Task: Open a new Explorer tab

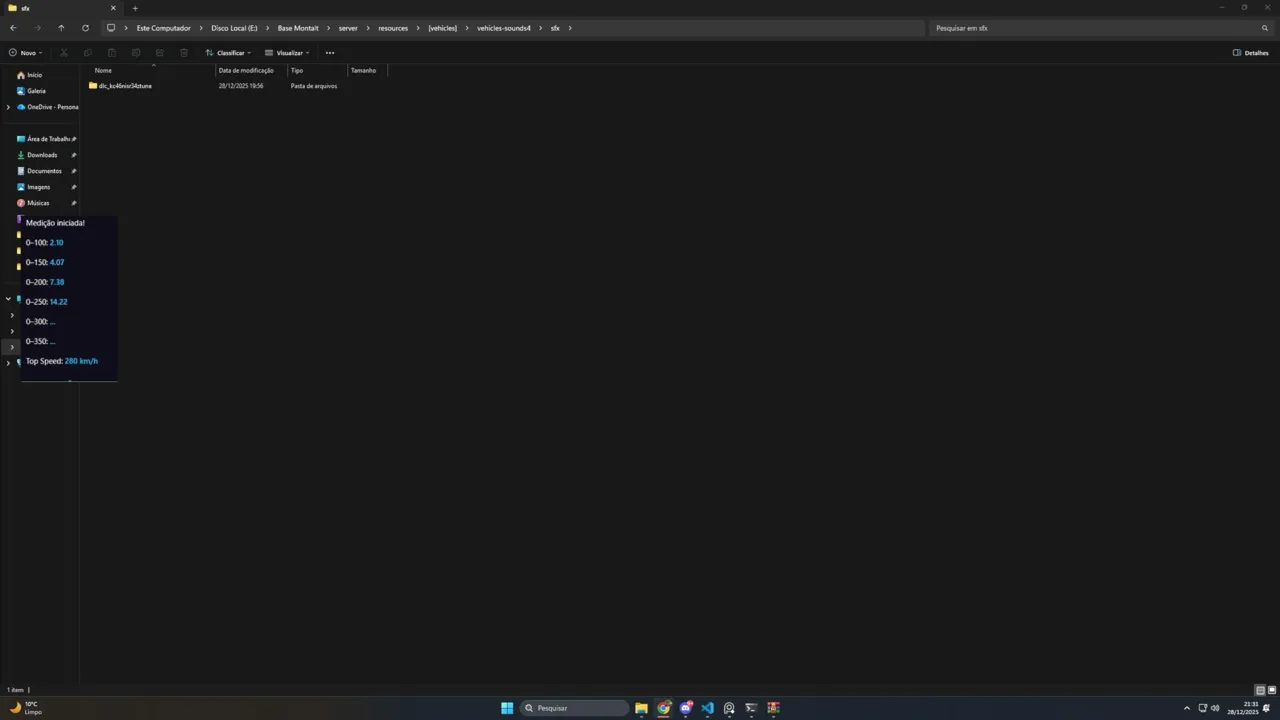Action: 135,8
